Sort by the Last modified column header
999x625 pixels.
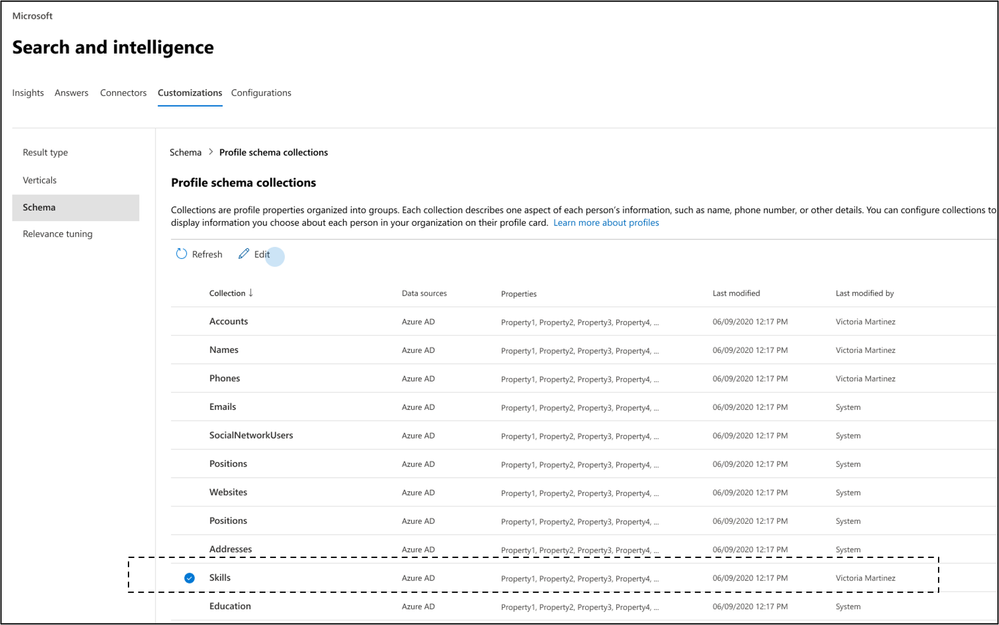(736, 294)
